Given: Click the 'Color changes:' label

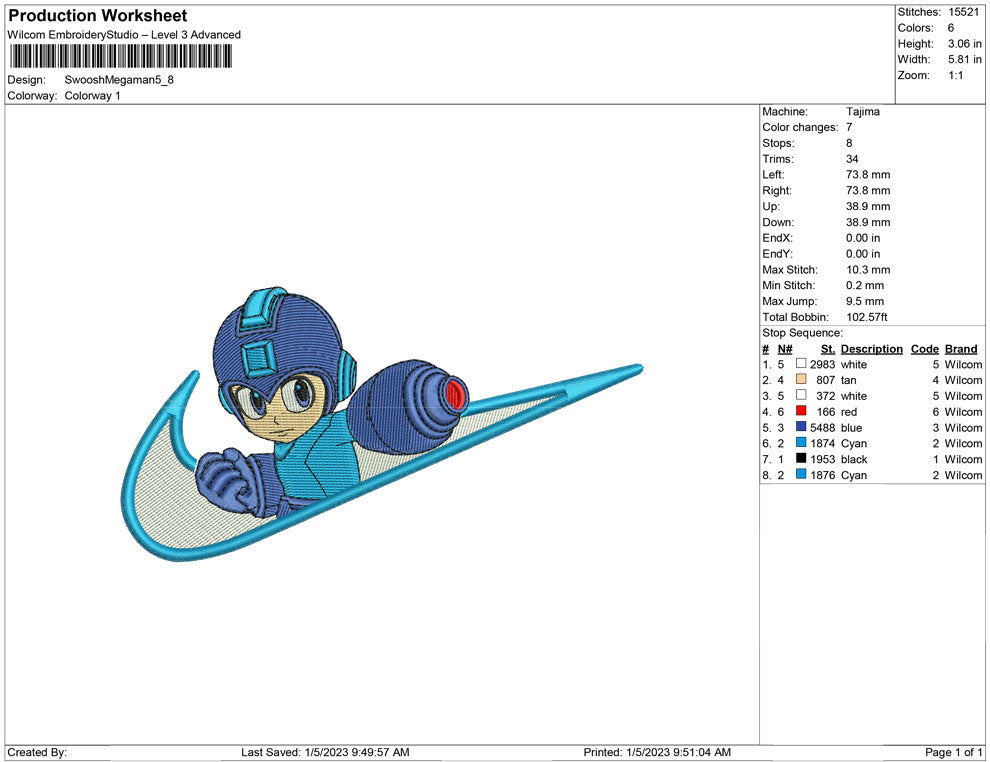Looking at the screenshot, I should click(801, 127).
